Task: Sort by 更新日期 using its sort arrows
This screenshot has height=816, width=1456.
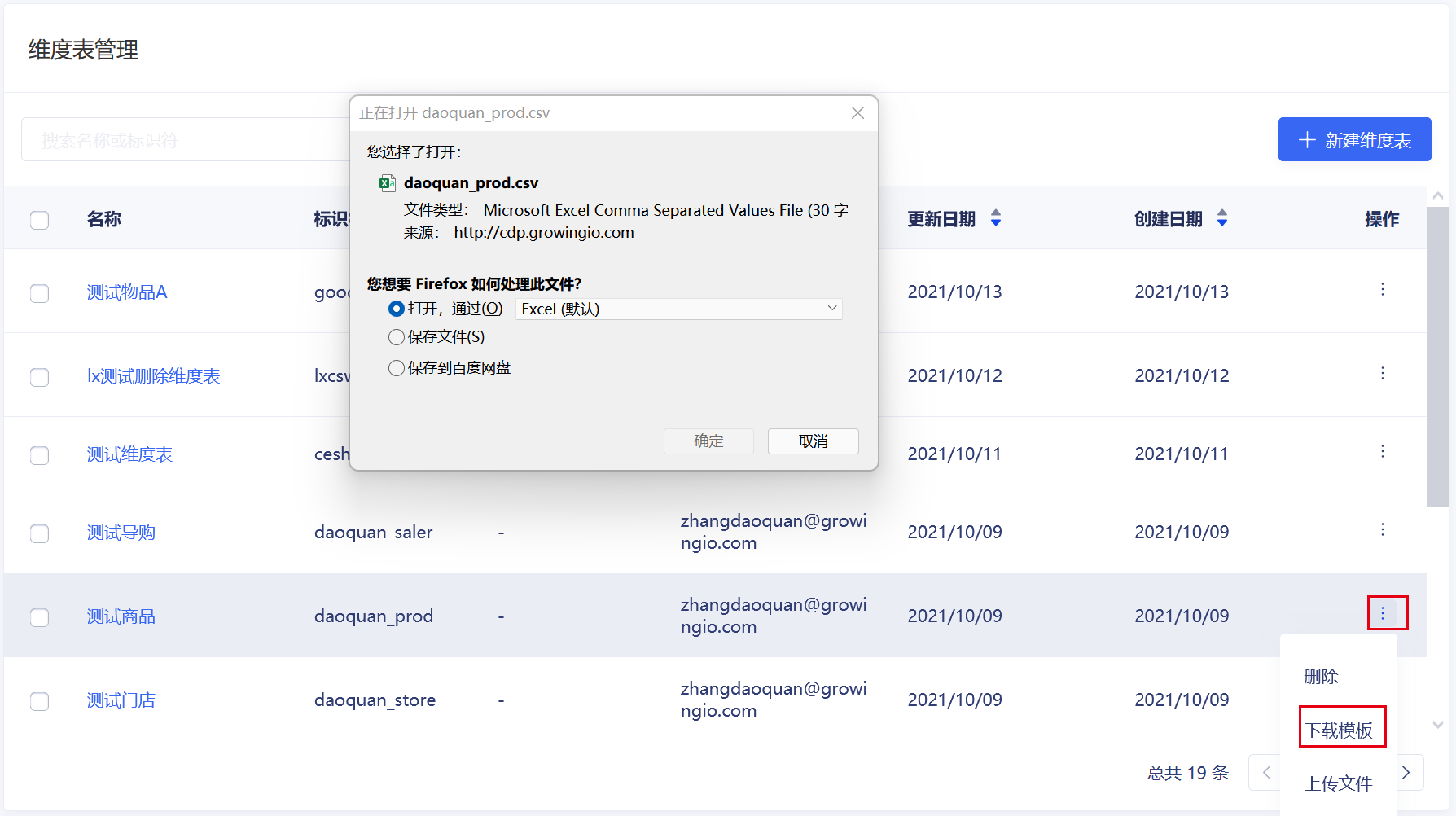Action: point(995,218)
